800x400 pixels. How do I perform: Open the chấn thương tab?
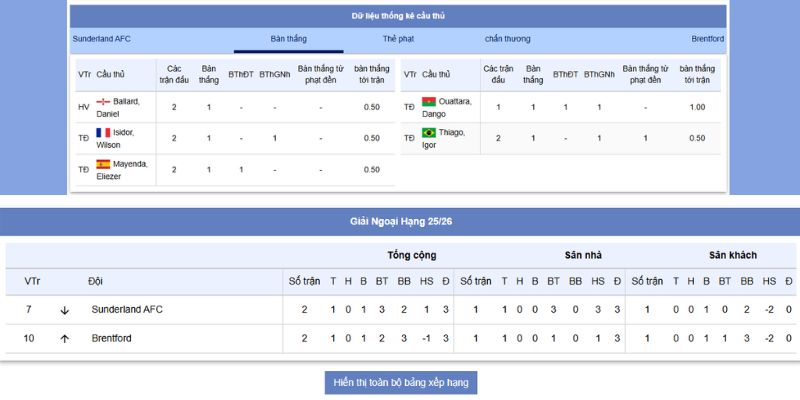tap(508, 39)
